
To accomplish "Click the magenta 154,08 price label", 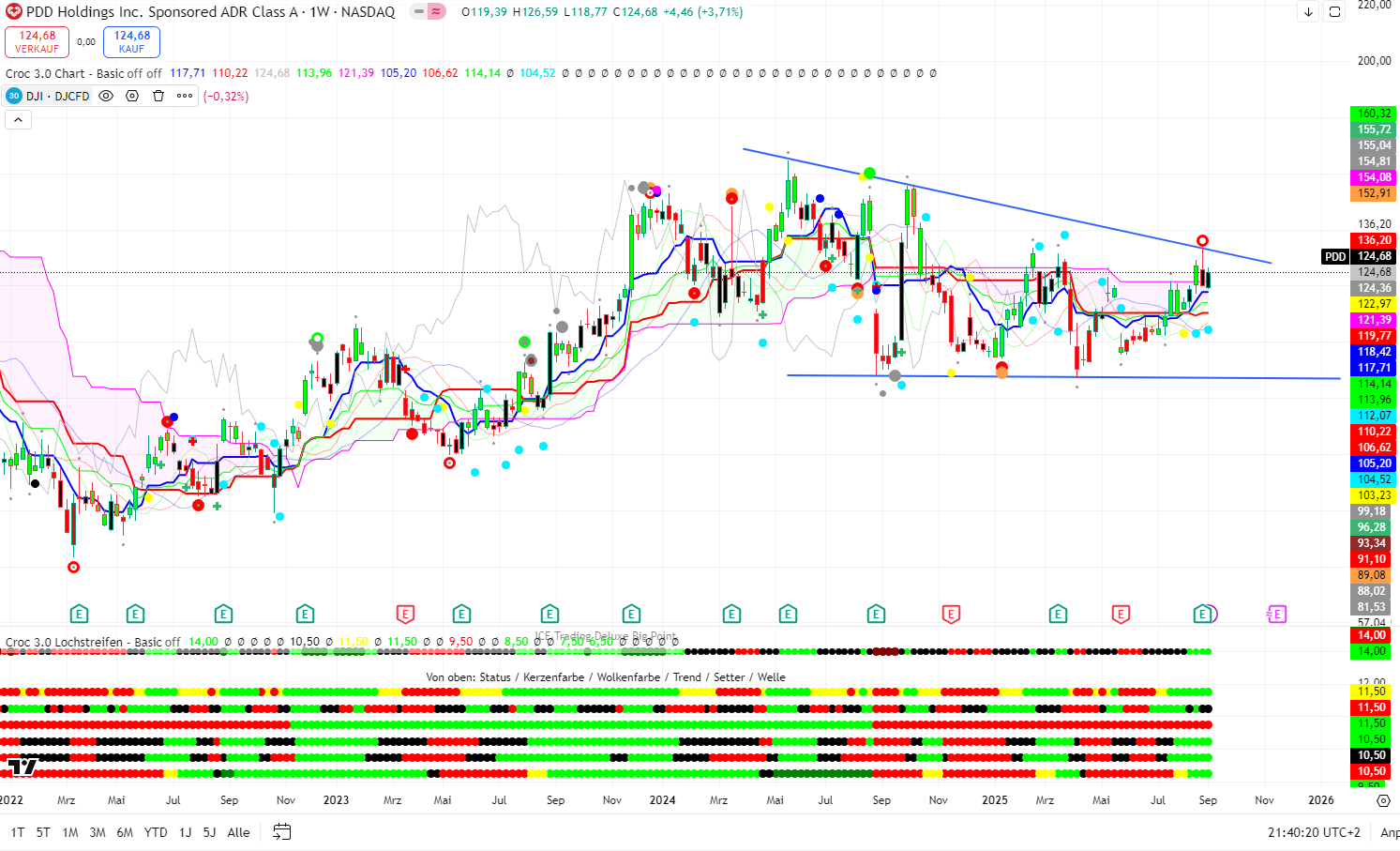I will point(1374,177).
